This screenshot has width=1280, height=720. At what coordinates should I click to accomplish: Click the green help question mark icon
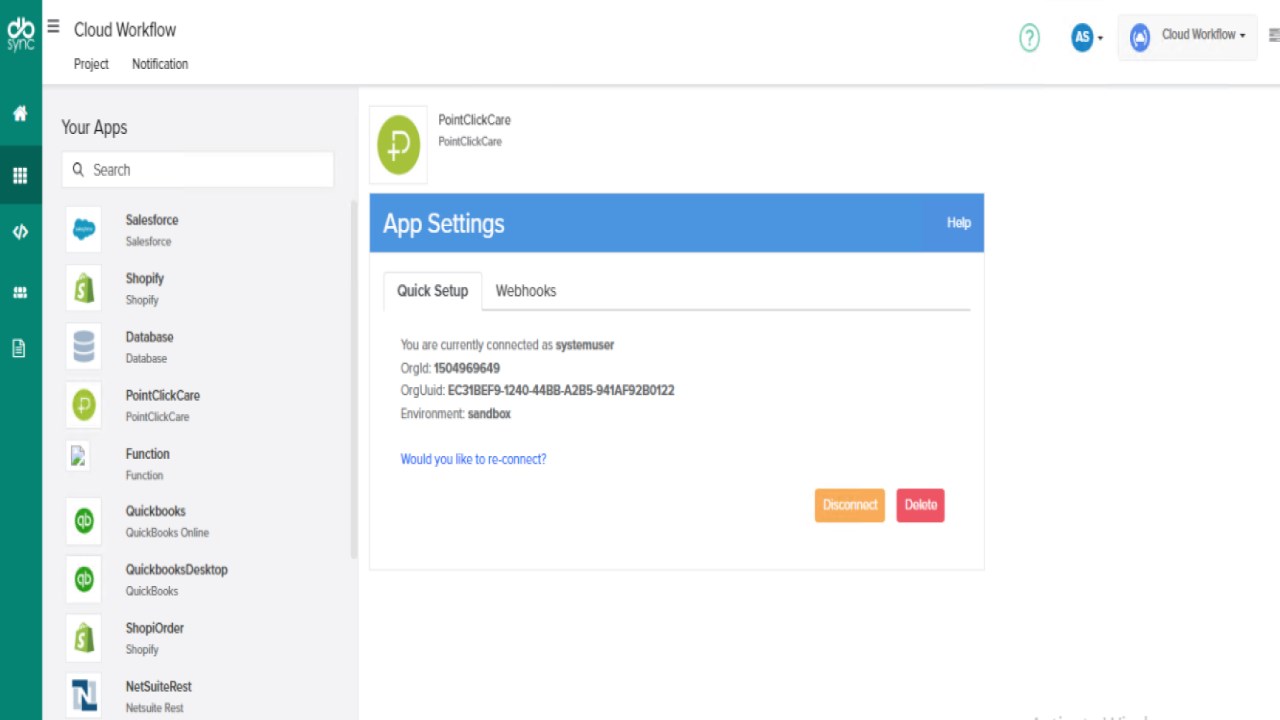point(1029,38)
